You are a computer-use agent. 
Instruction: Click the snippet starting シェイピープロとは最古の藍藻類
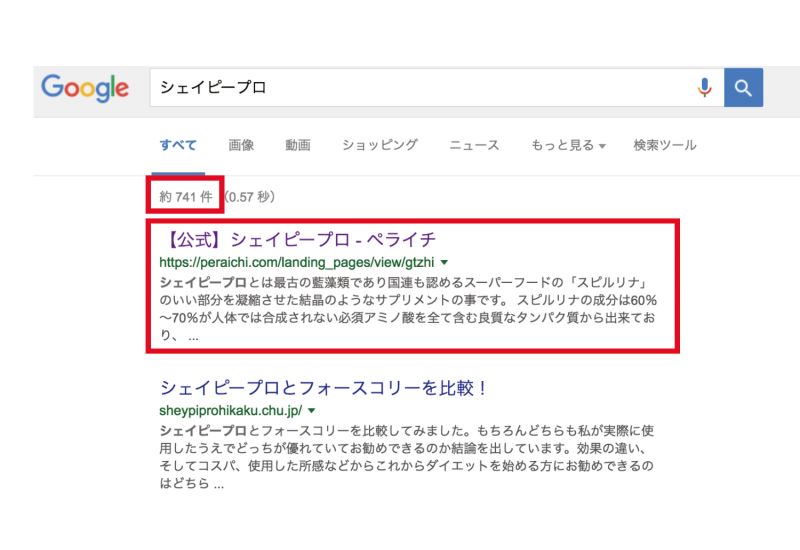[x=408, y=309]
